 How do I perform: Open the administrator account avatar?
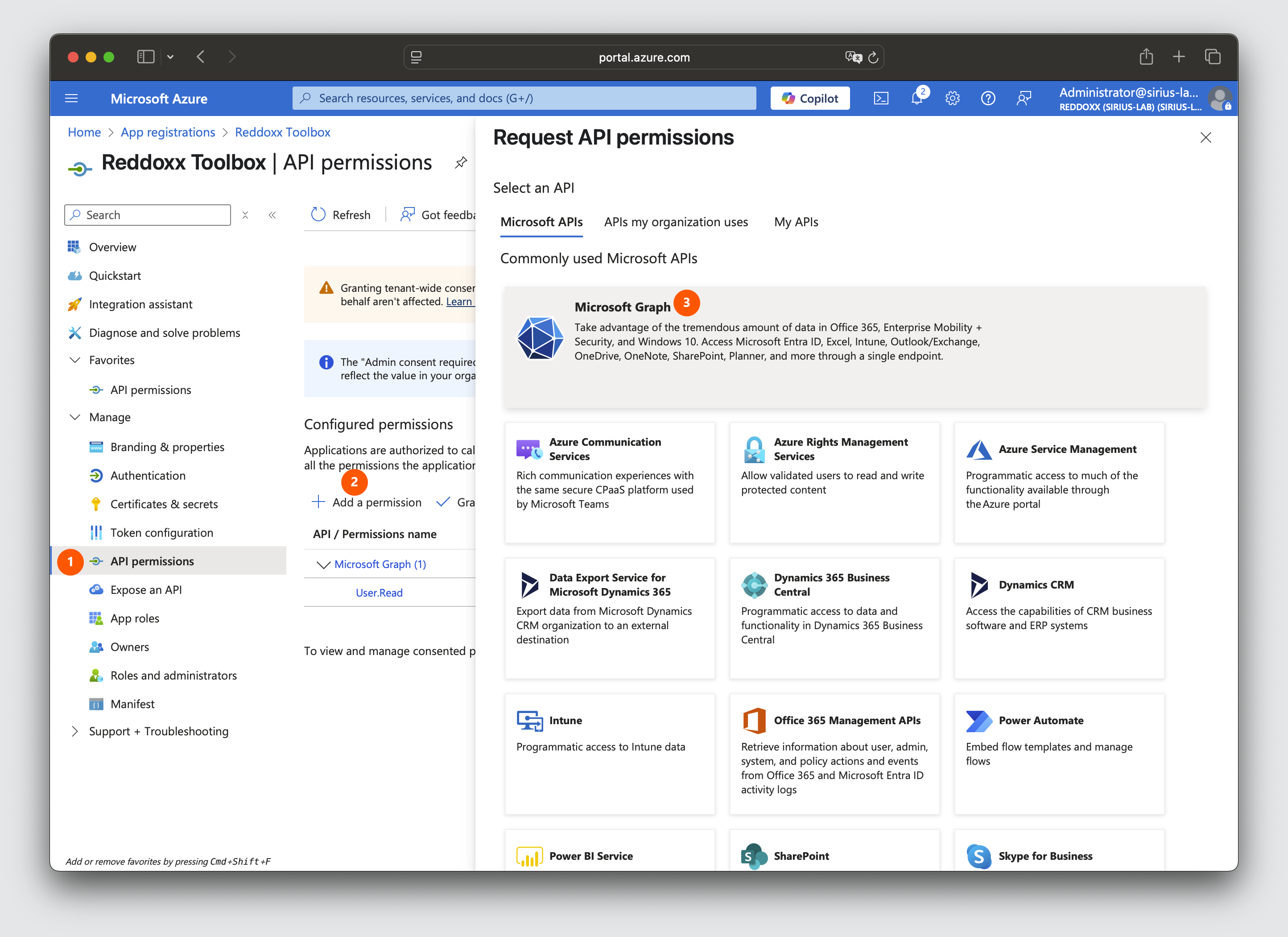click(x=1219, y=98)
